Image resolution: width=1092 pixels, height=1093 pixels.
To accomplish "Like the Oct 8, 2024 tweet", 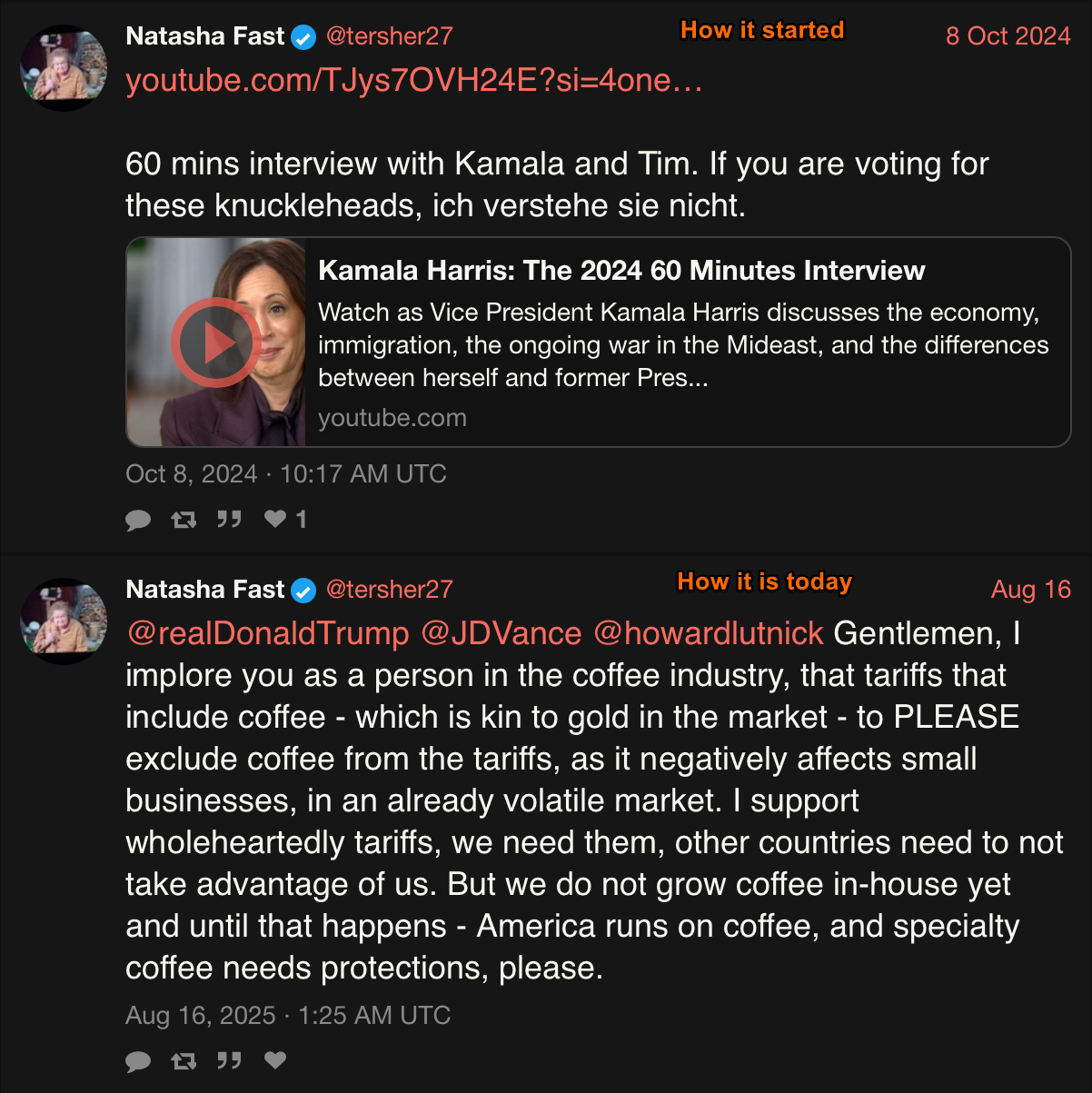I will tap(275, 520).
